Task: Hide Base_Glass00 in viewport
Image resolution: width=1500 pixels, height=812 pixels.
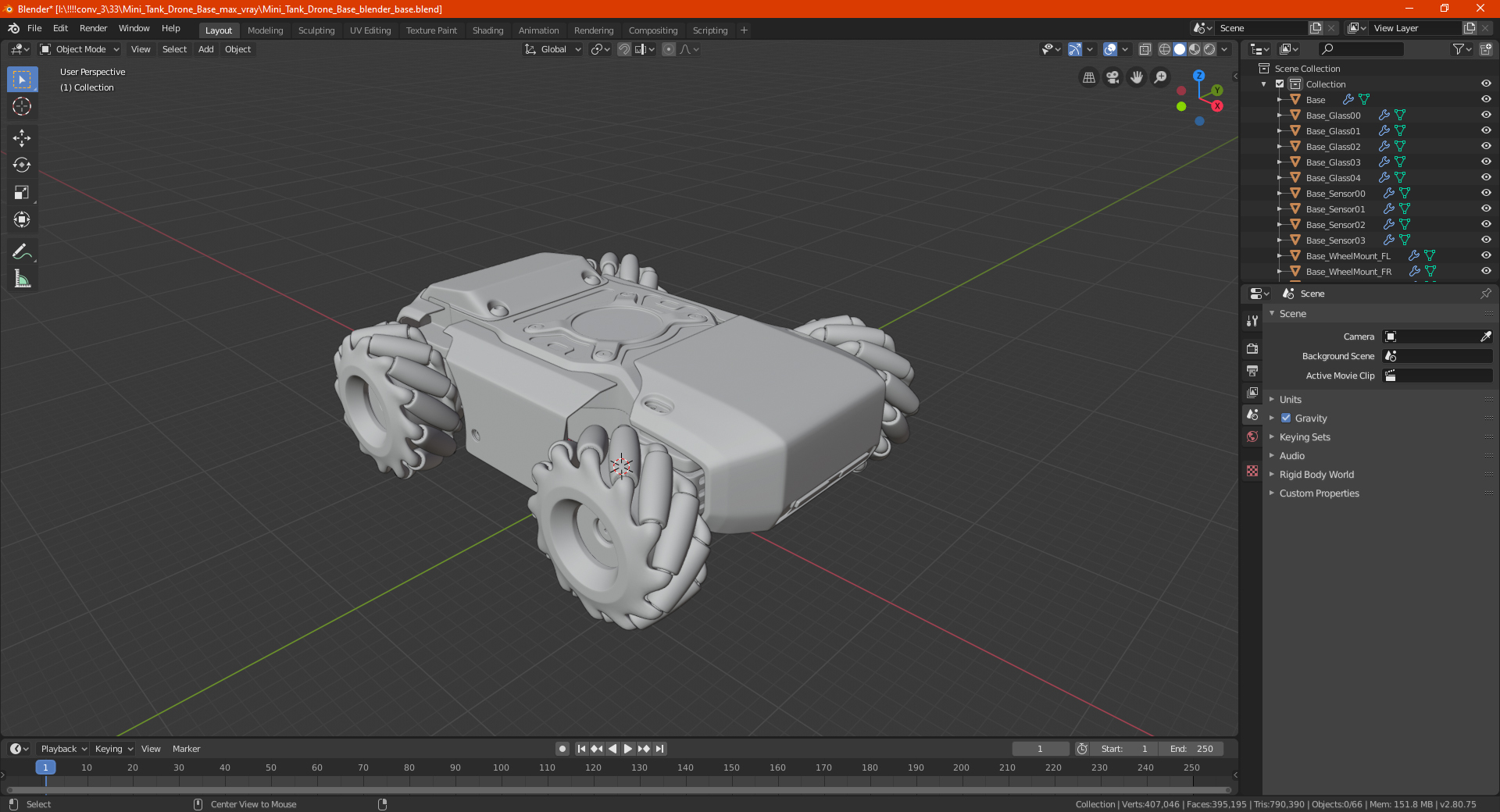Action: [1486, 116]
